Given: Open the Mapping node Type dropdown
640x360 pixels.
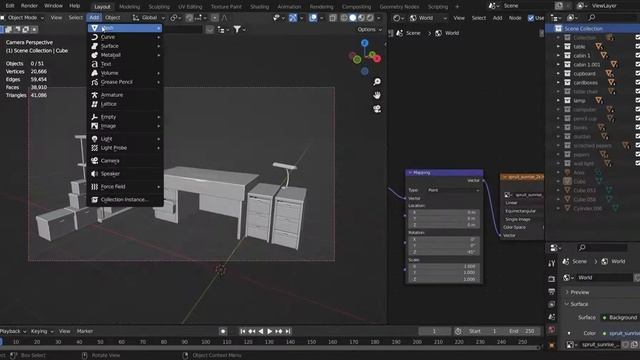Looking at the screenshot, I should (x=453, y=190).
